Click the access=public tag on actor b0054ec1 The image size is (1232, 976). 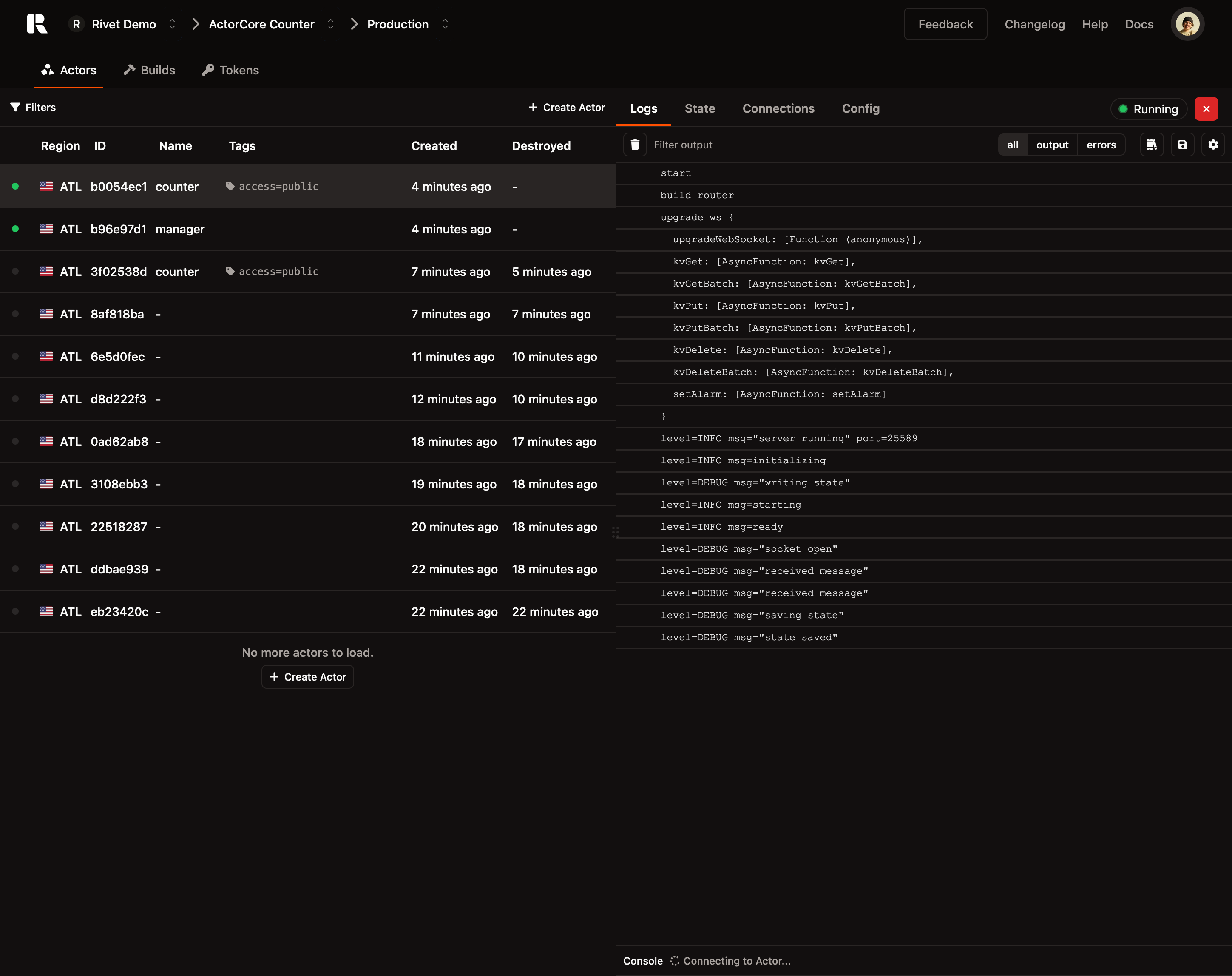[272, 186]
